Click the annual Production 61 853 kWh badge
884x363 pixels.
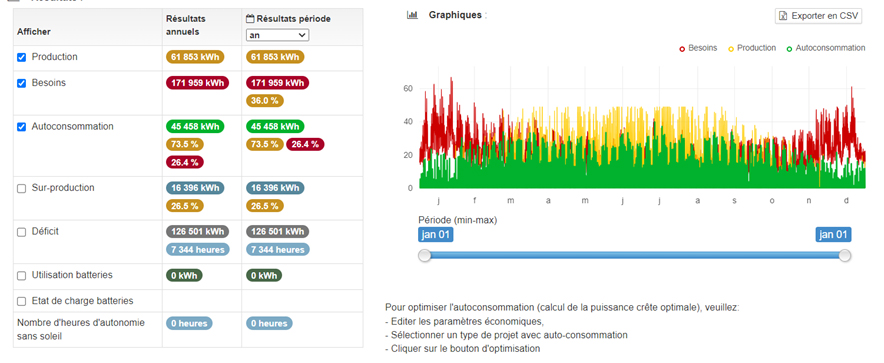[x=195, y=57]
